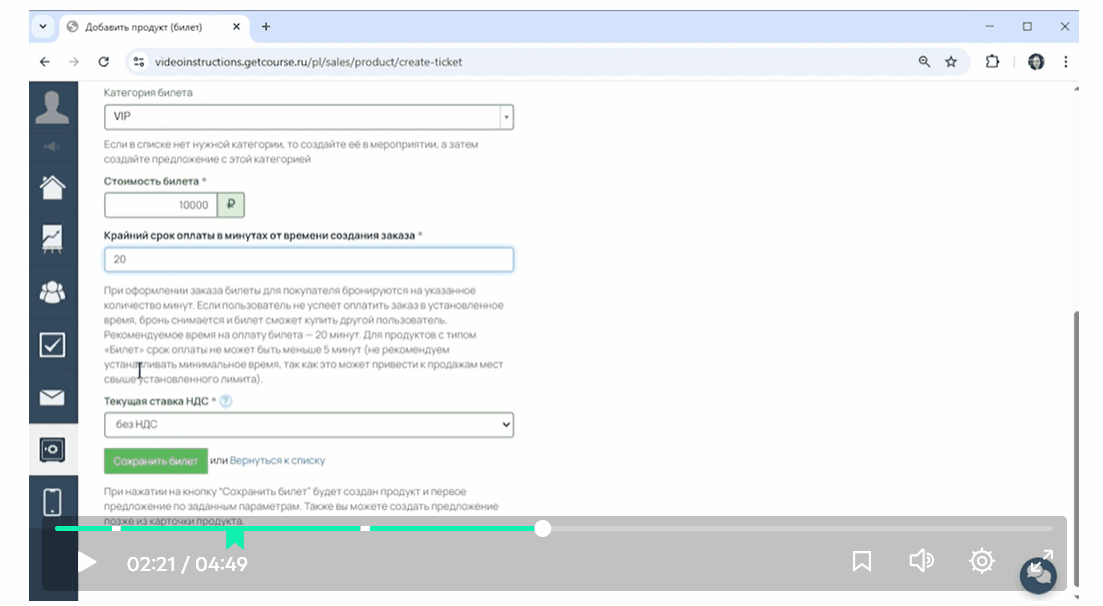The height and width of the screenshot is (606, 1103).
Task: Open the browser tab list chevron
Action: 43,26
